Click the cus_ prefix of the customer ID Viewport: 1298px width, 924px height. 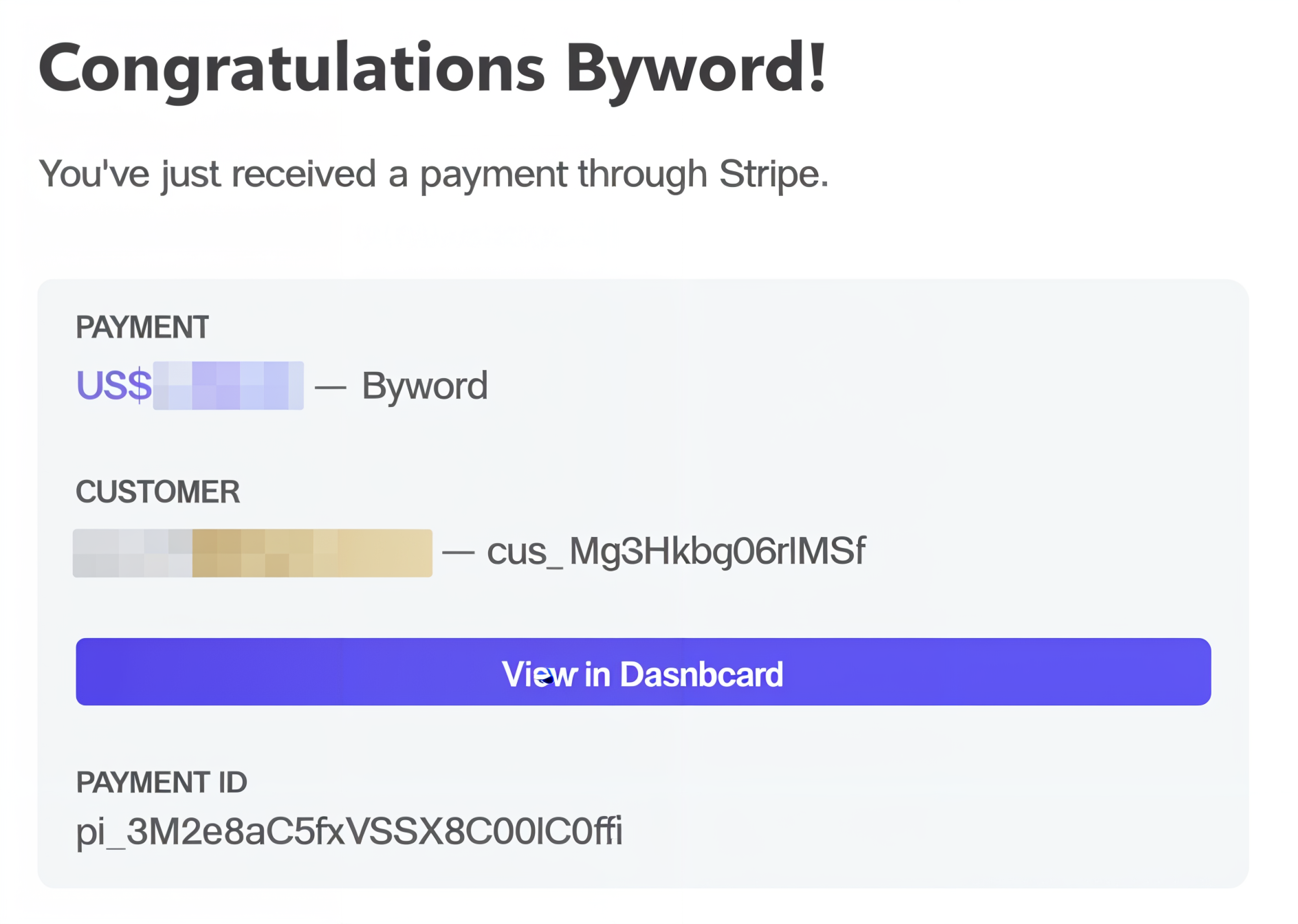coord(522,551)
